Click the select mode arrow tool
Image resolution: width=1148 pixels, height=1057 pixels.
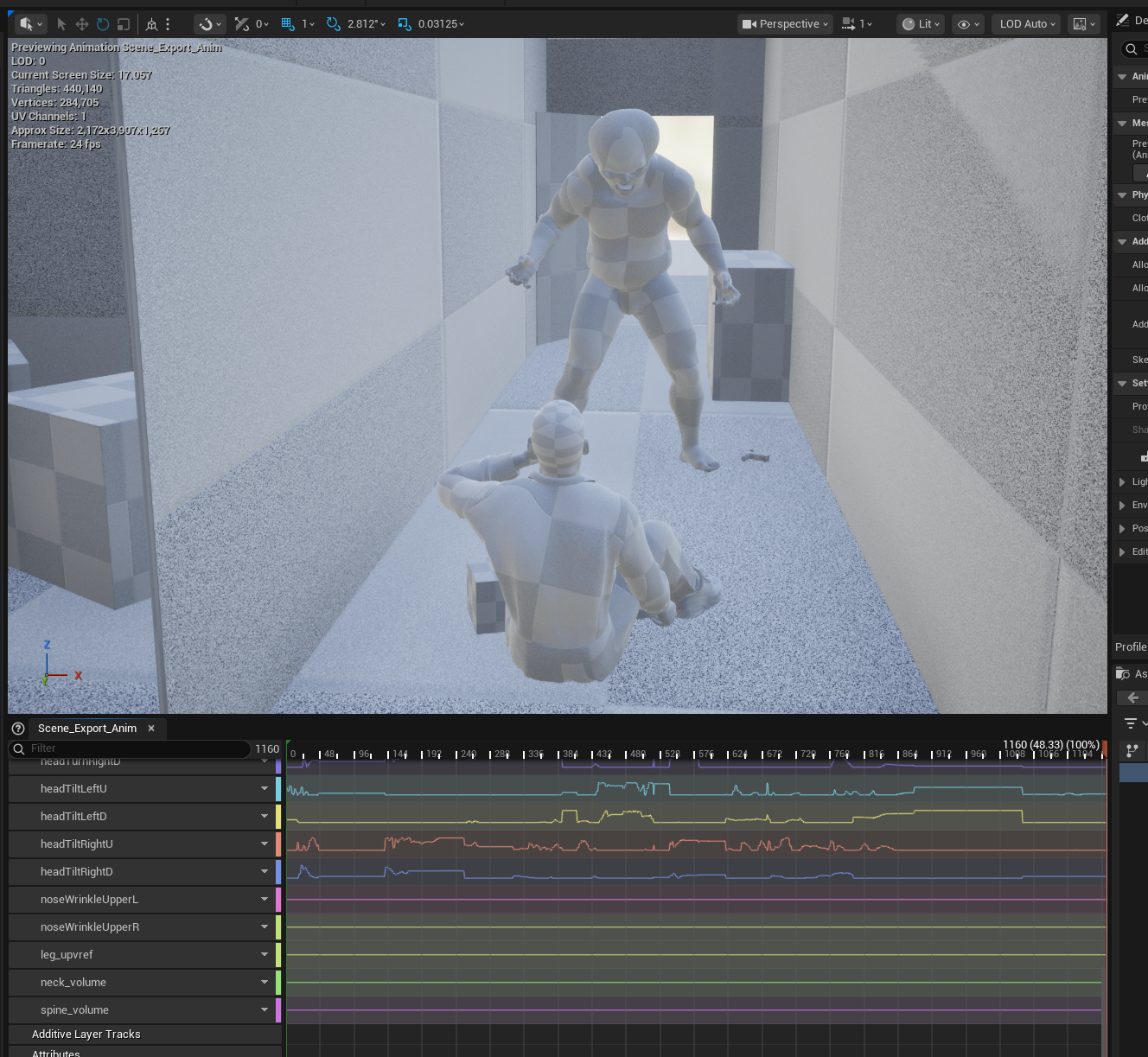(61, 24)
